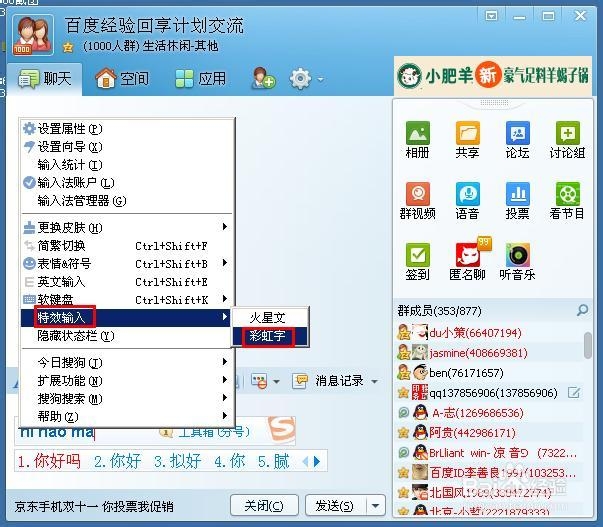Expand the 帮助 submenu
Viewport: 603px width, 527px height.
pyautogui.click(x=127, y=417)
